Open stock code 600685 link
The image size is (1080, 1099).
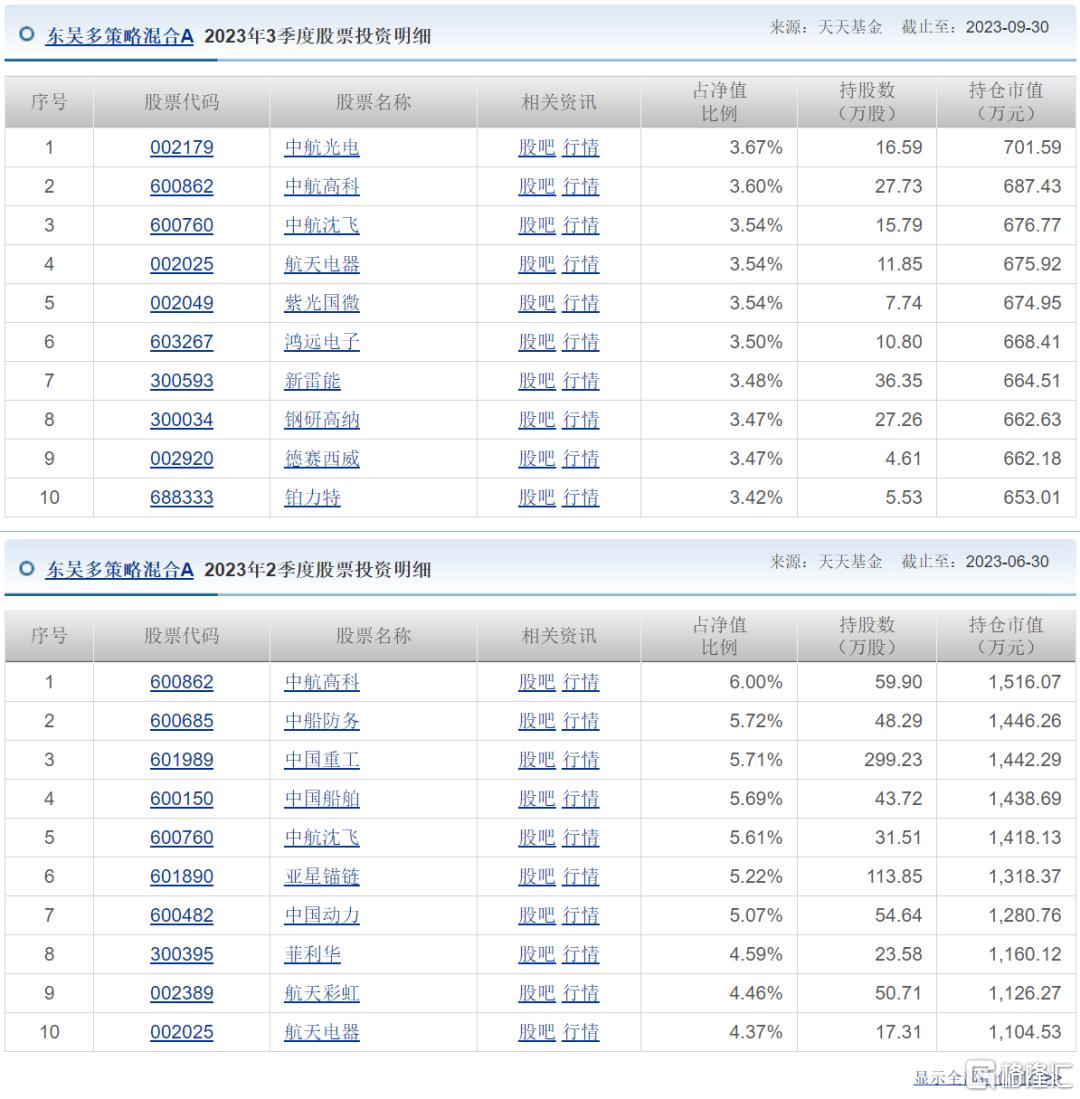pyautogui.click(x=182, y=721)
